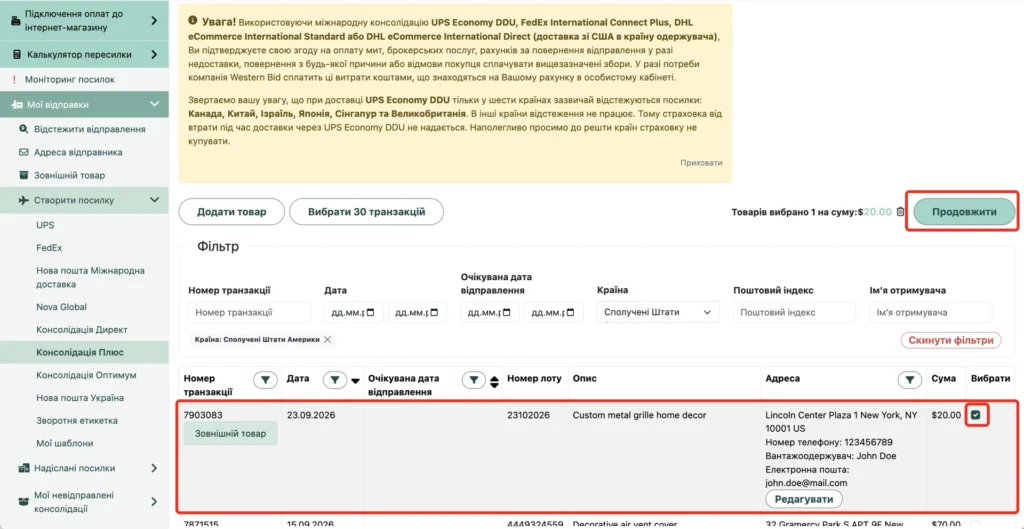Open the second Очікувана дата відправлення date picker
The image size is (1024, 529).
pos(553,312)
